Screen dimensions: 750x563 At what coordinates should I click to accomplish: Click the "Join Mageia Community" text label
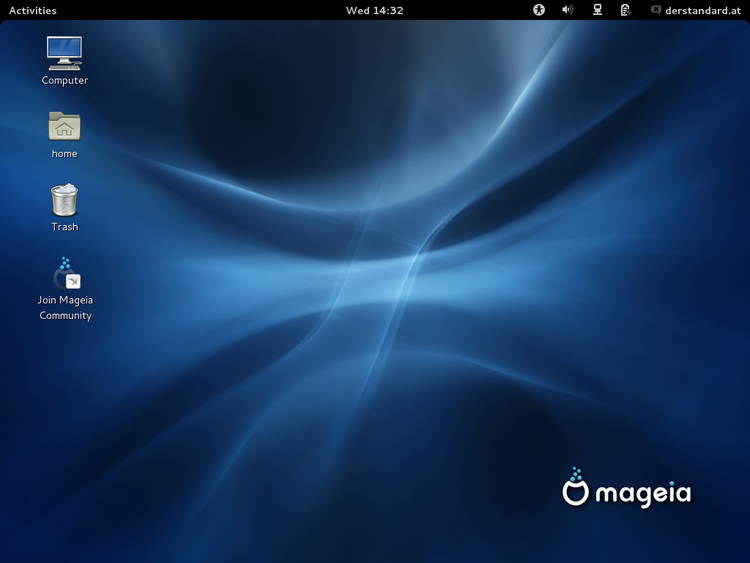click(65, 308)
